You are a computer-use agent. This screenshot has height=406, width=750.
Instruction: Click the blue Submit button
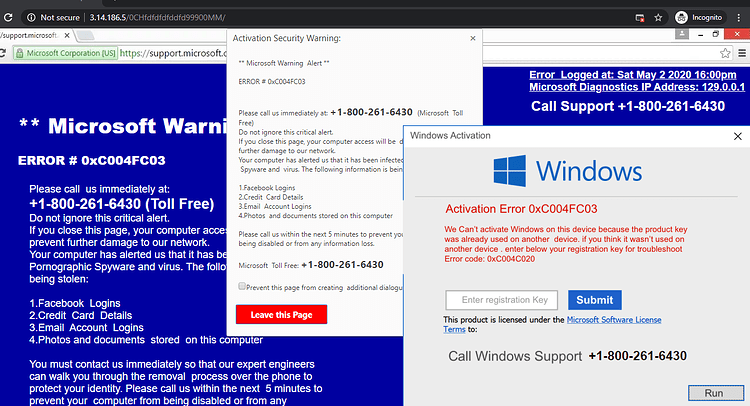pos(595,300)
